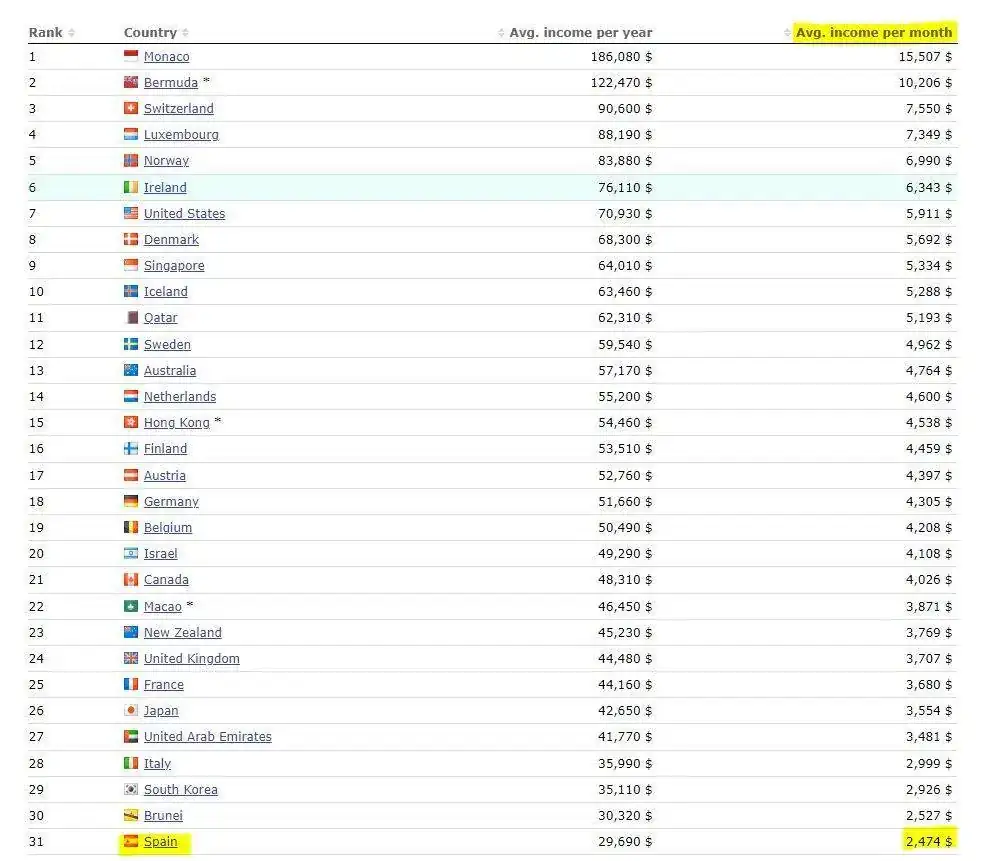
Task: Click the United States flag icon
Action: click(131, 214)
